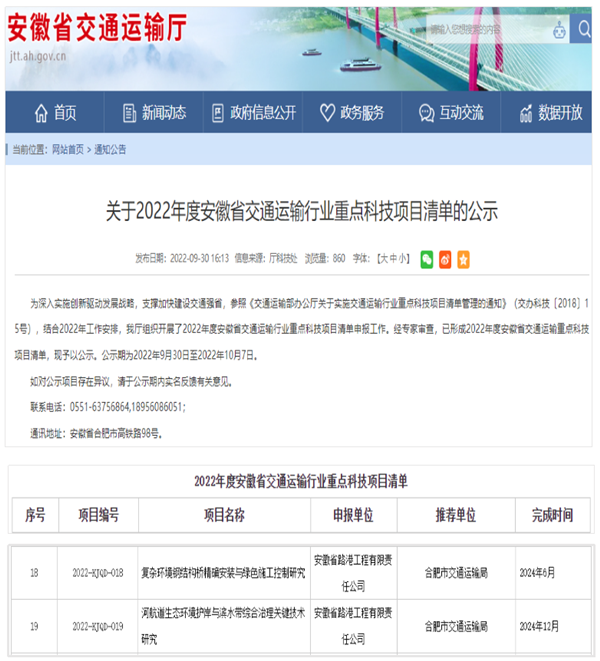
Task: Click the 项目名称 column header
Action: 224,515
